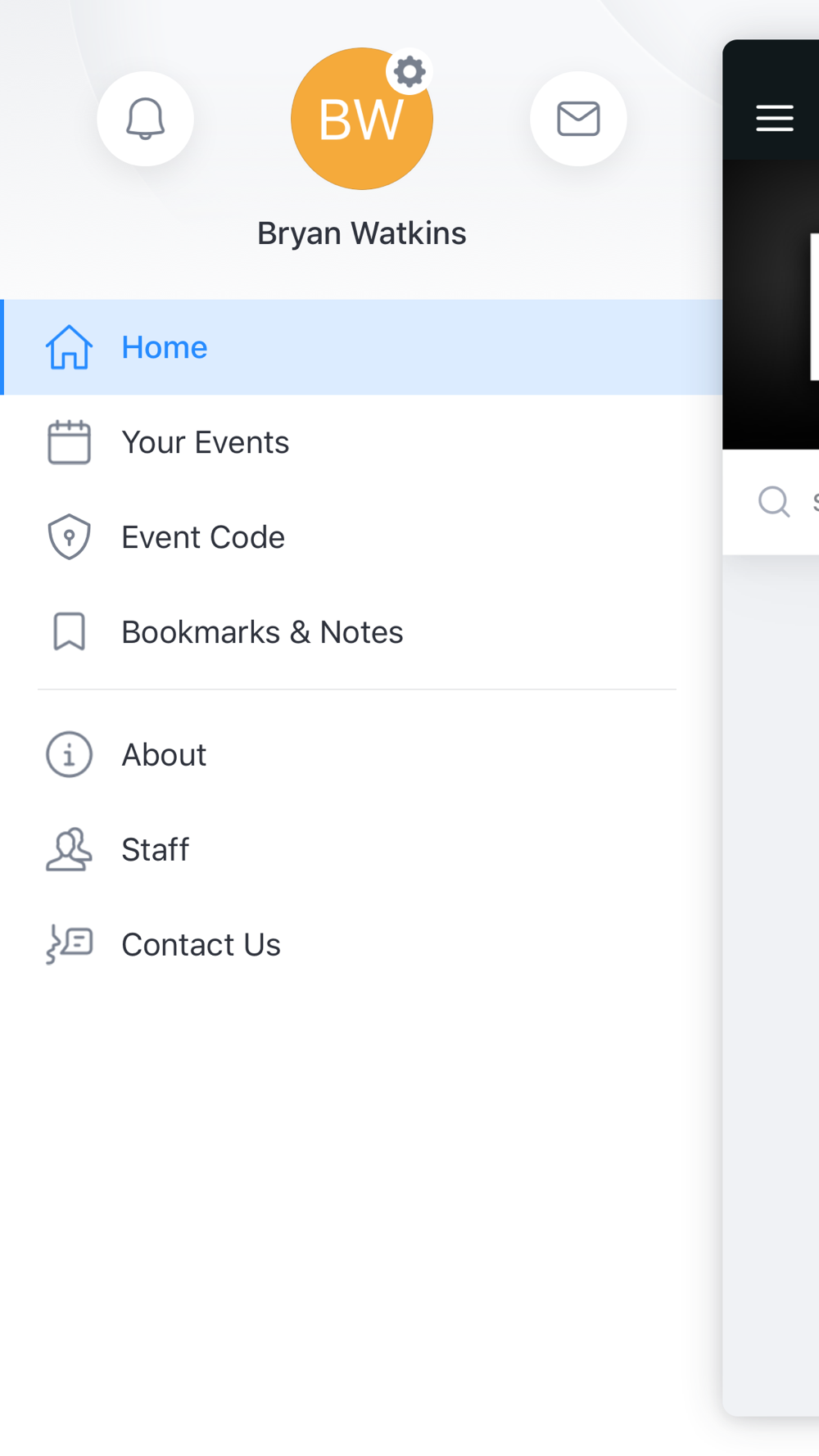
Task: Click the people icon next to Staff
Action: point(69,849)
